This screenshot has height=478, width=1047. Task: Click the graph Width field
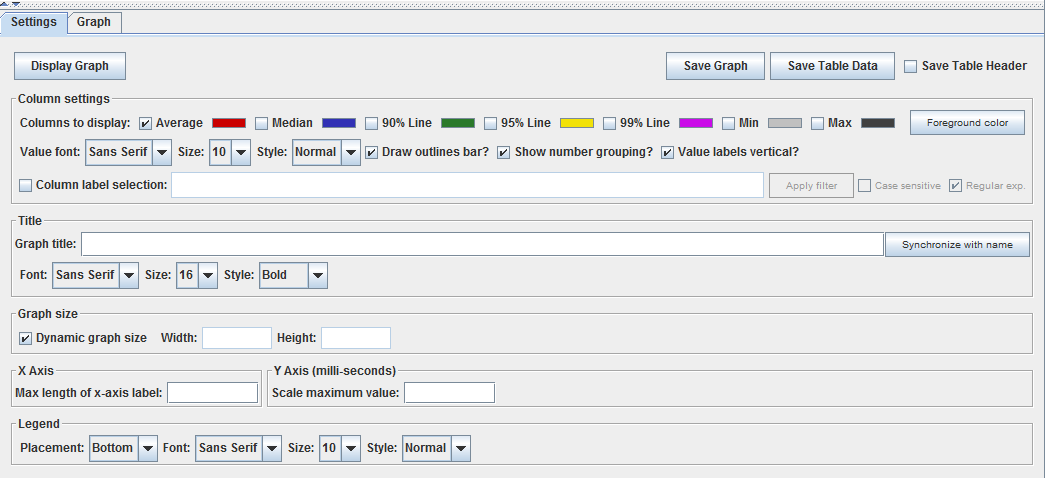tap(237, 338)
